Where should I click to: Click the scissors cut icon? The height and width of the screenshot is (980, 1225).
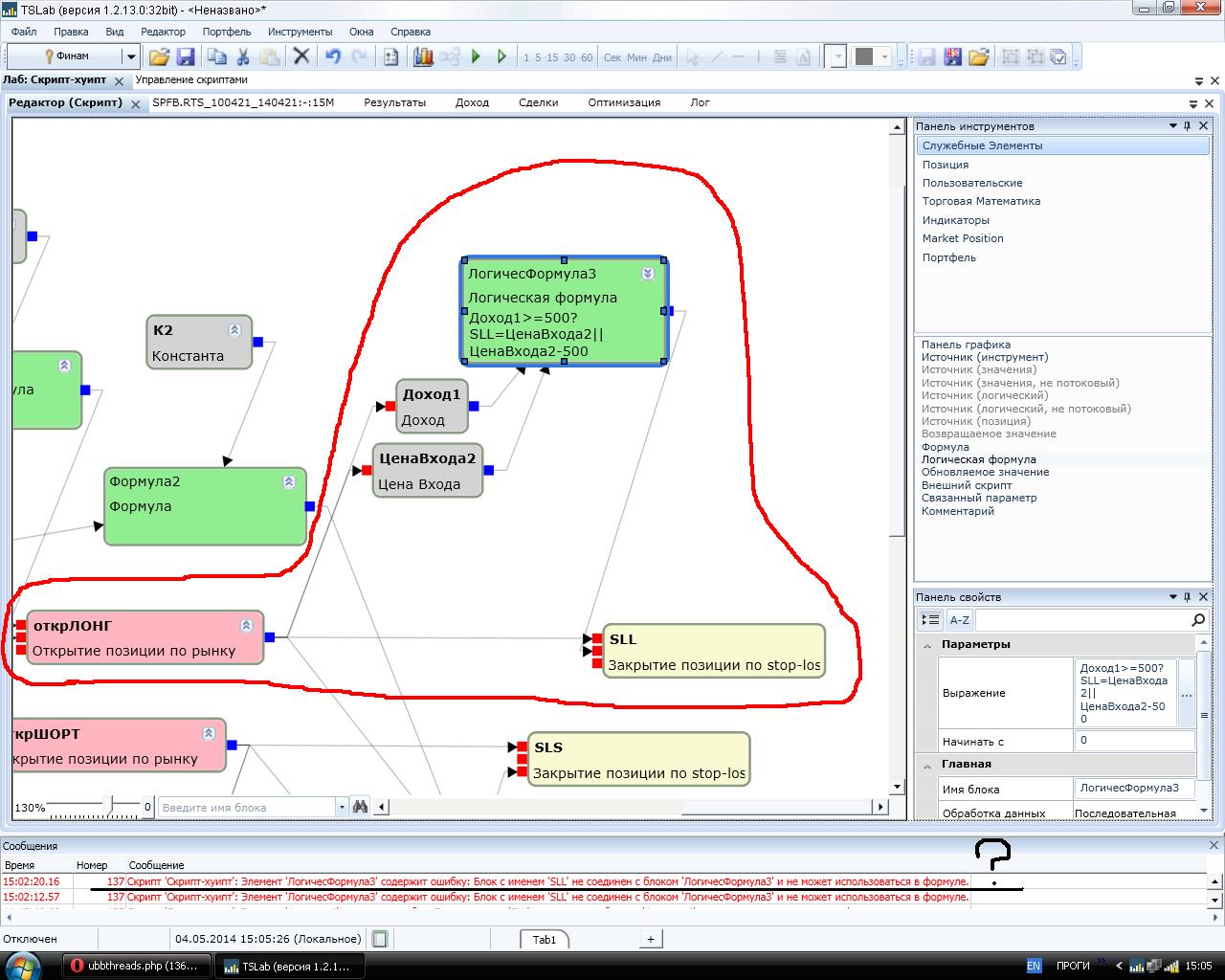tap(243, 57)
